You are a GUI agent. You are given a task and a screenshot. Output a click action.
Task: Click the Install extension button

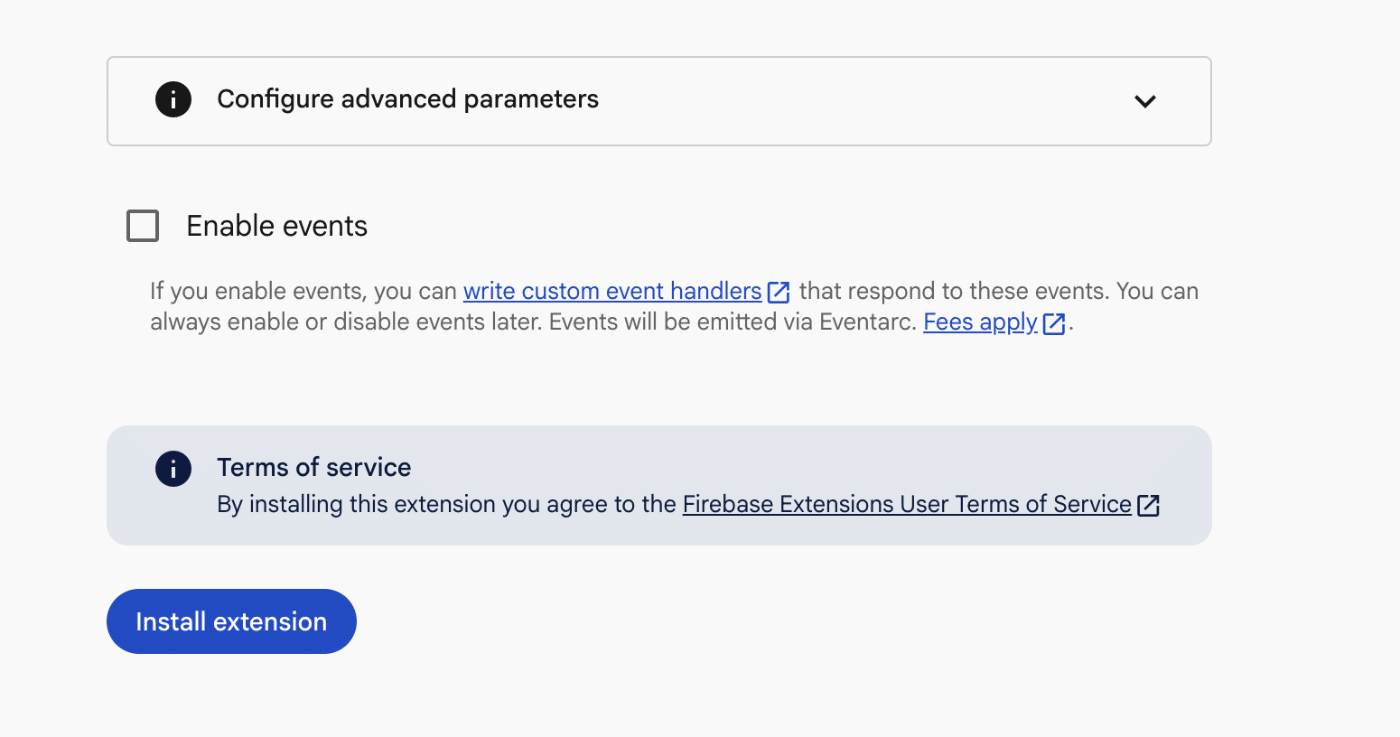(232, 621)
